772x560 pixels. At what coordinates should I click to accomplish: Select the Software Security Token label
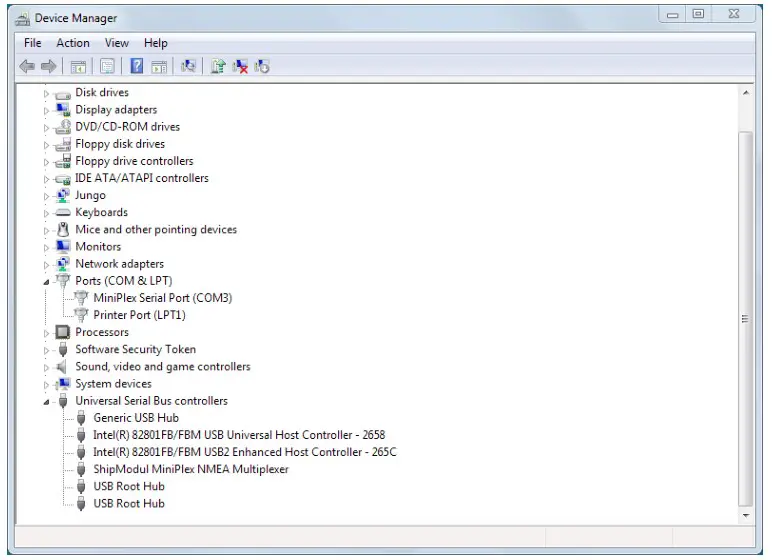click(135, 349)
